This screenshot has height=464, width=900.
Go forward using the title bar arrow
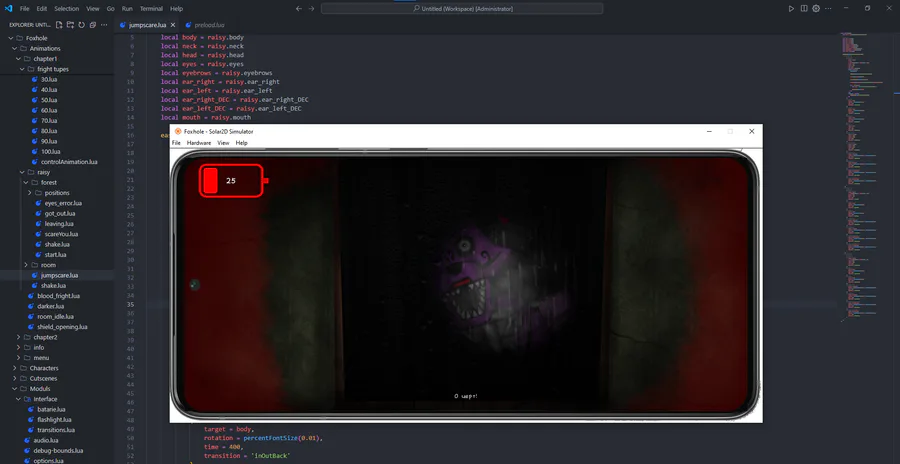point(312,9)
